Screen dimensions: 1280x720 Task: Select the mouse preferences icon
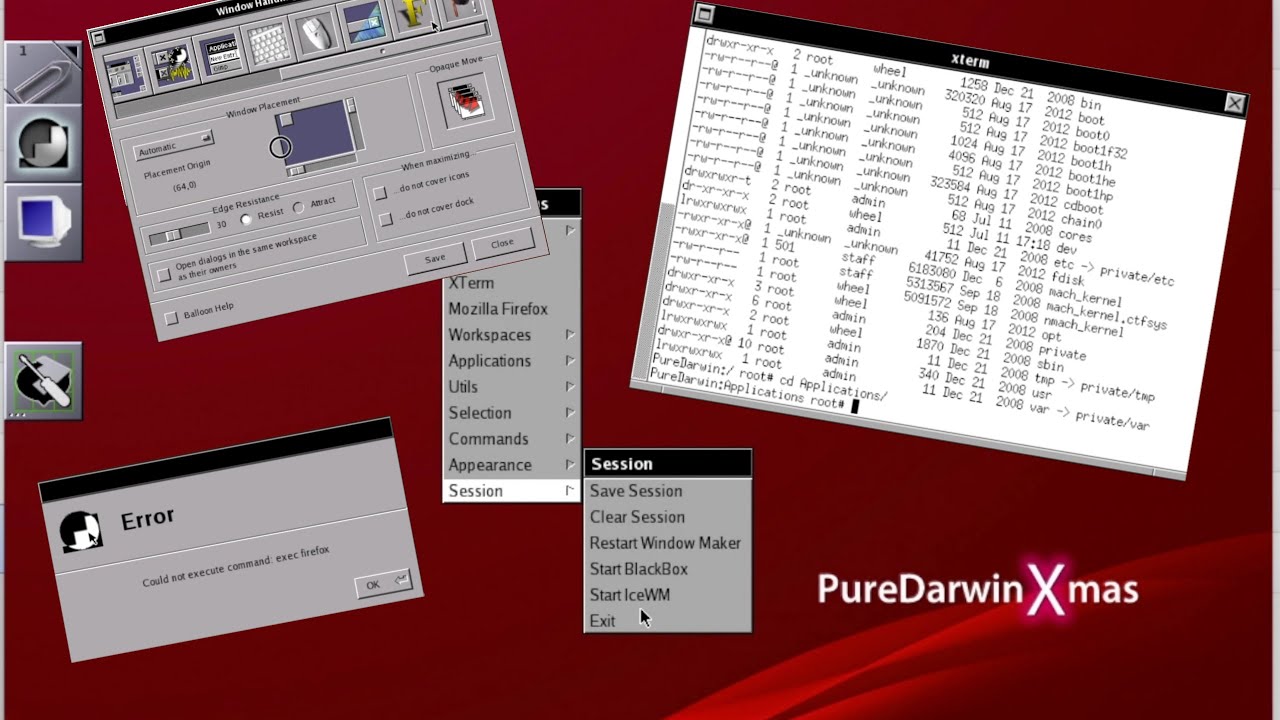(x=316, y=36)
